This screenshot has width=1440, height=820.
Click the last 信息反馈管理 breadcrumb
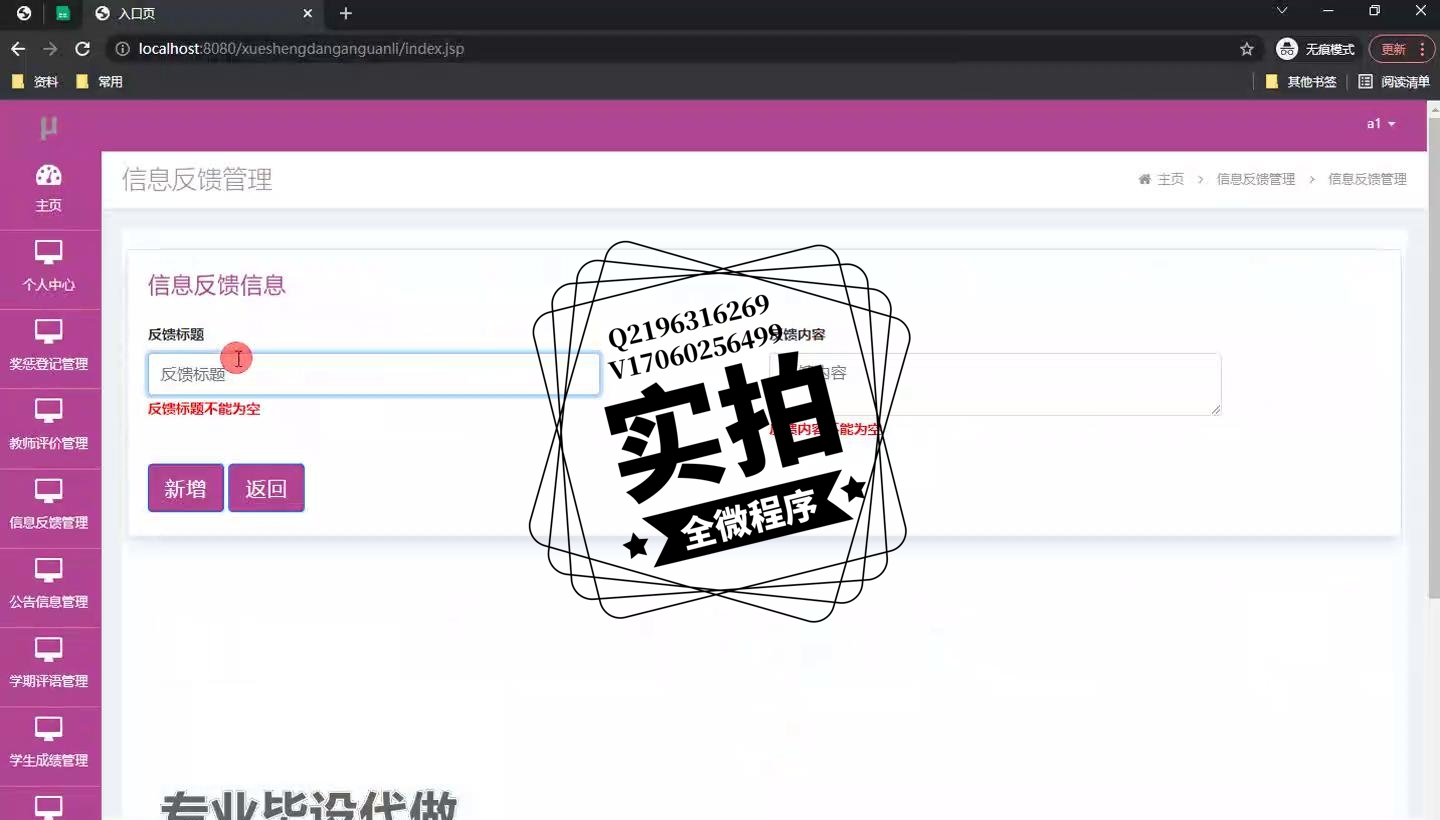[x=1367, y=179]
